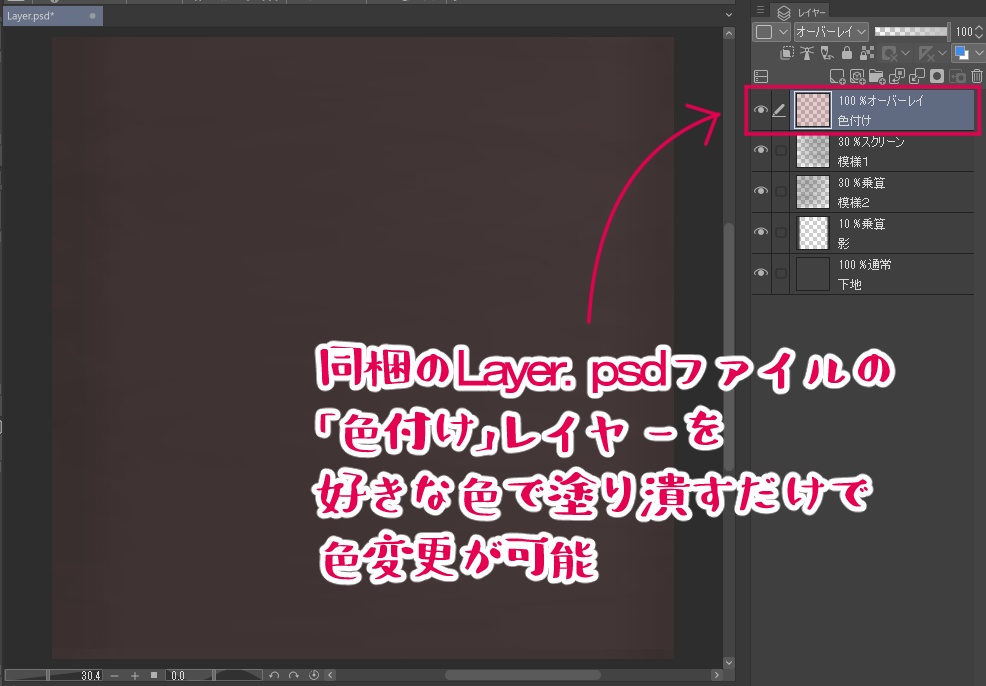This screenshot has width=986, height=686.
Task: Hide the 模様1 layer
Action: point(759,149)
